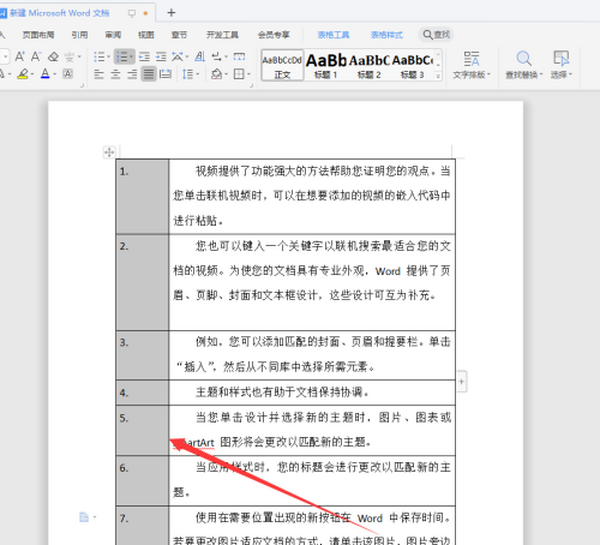Click the borders icon
The width and height of the screenshot is (600, 545).
pyautogui.click(x=239, y=73)
